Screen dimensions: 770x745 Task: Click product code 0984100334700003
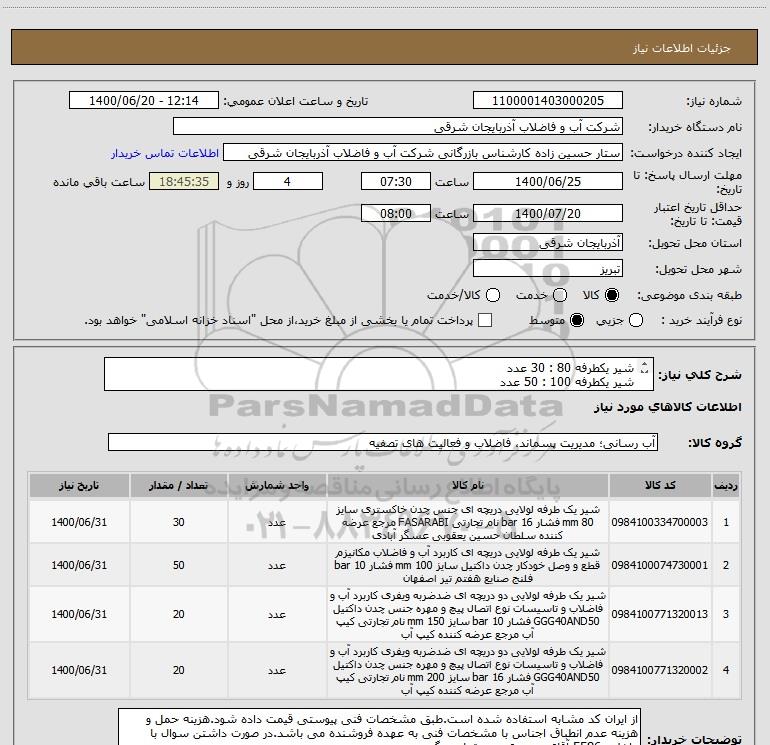tap(660, 522)
